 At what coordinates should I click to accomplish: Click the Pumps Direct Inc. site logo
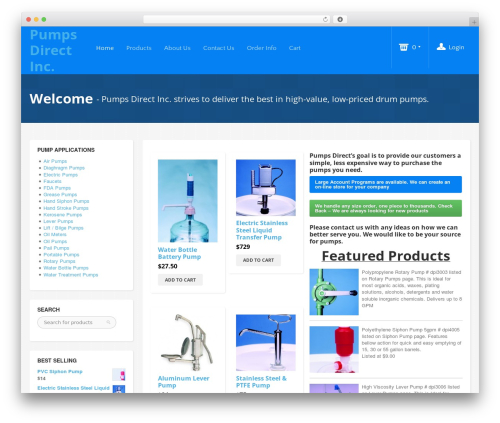tap(53, 51)
